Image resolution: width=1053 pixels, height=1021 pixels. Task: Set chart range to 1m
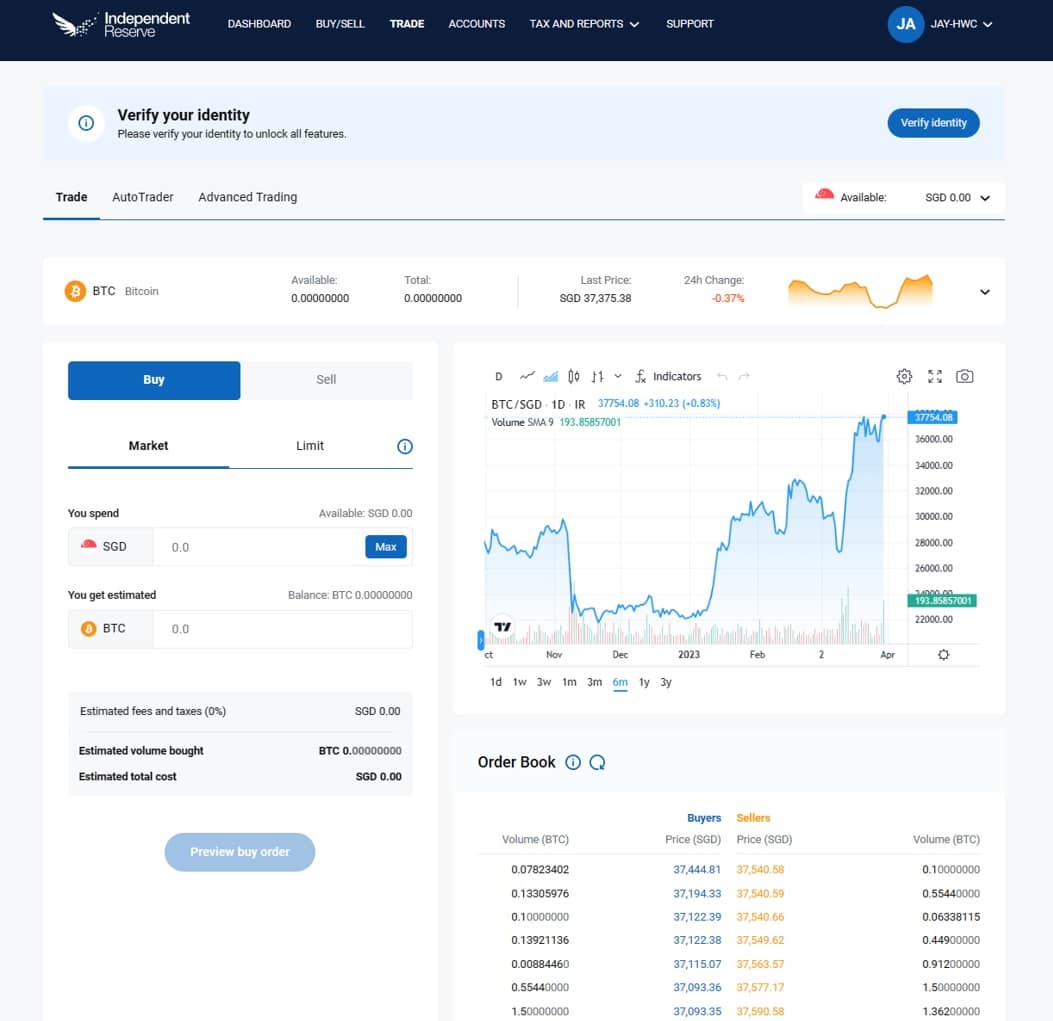pyautogui.click(x=569, y=682)
